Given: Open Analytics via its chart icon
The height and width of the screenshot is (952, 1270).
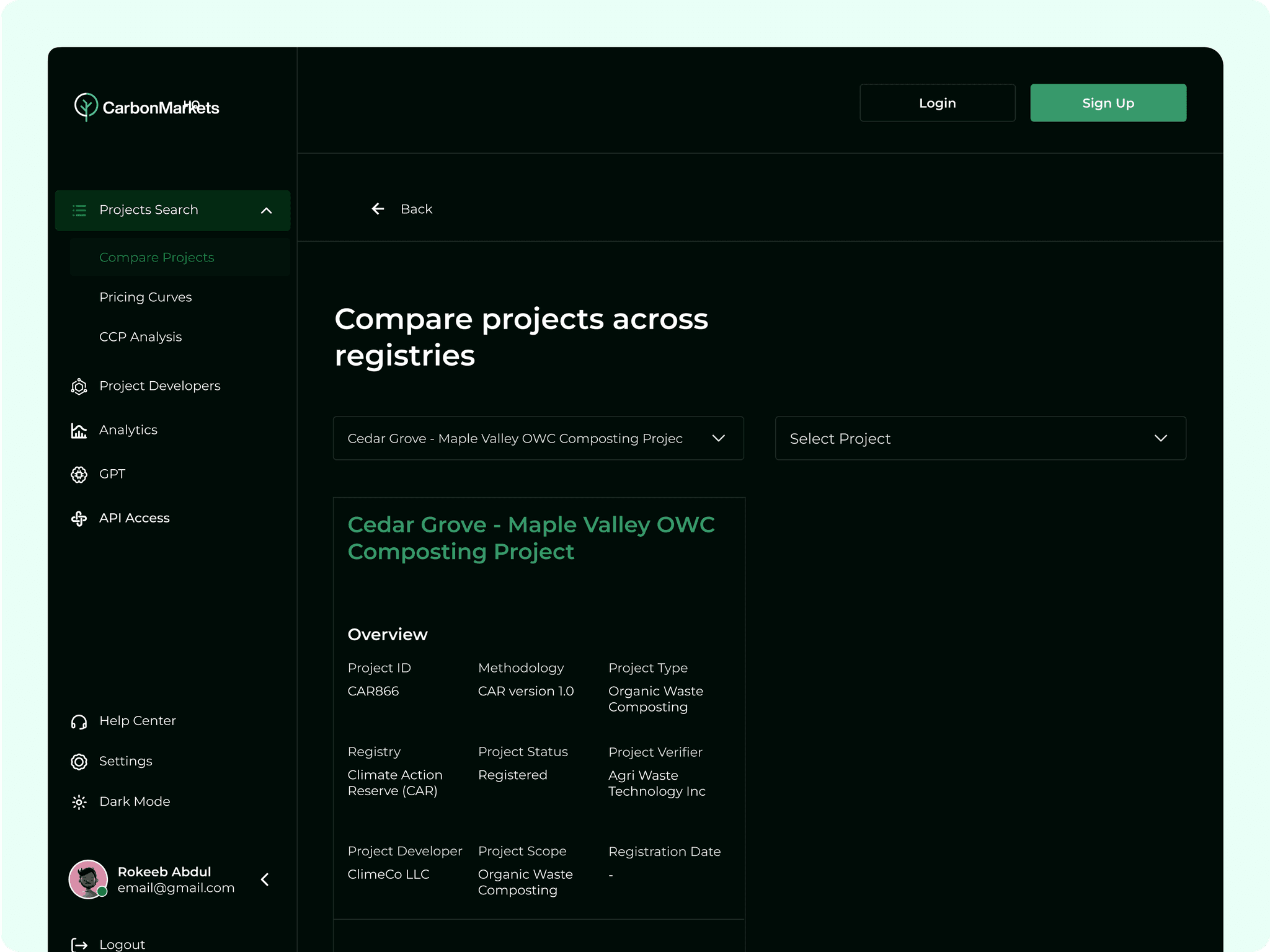Looking at the screenshot, I should [79, 431].
